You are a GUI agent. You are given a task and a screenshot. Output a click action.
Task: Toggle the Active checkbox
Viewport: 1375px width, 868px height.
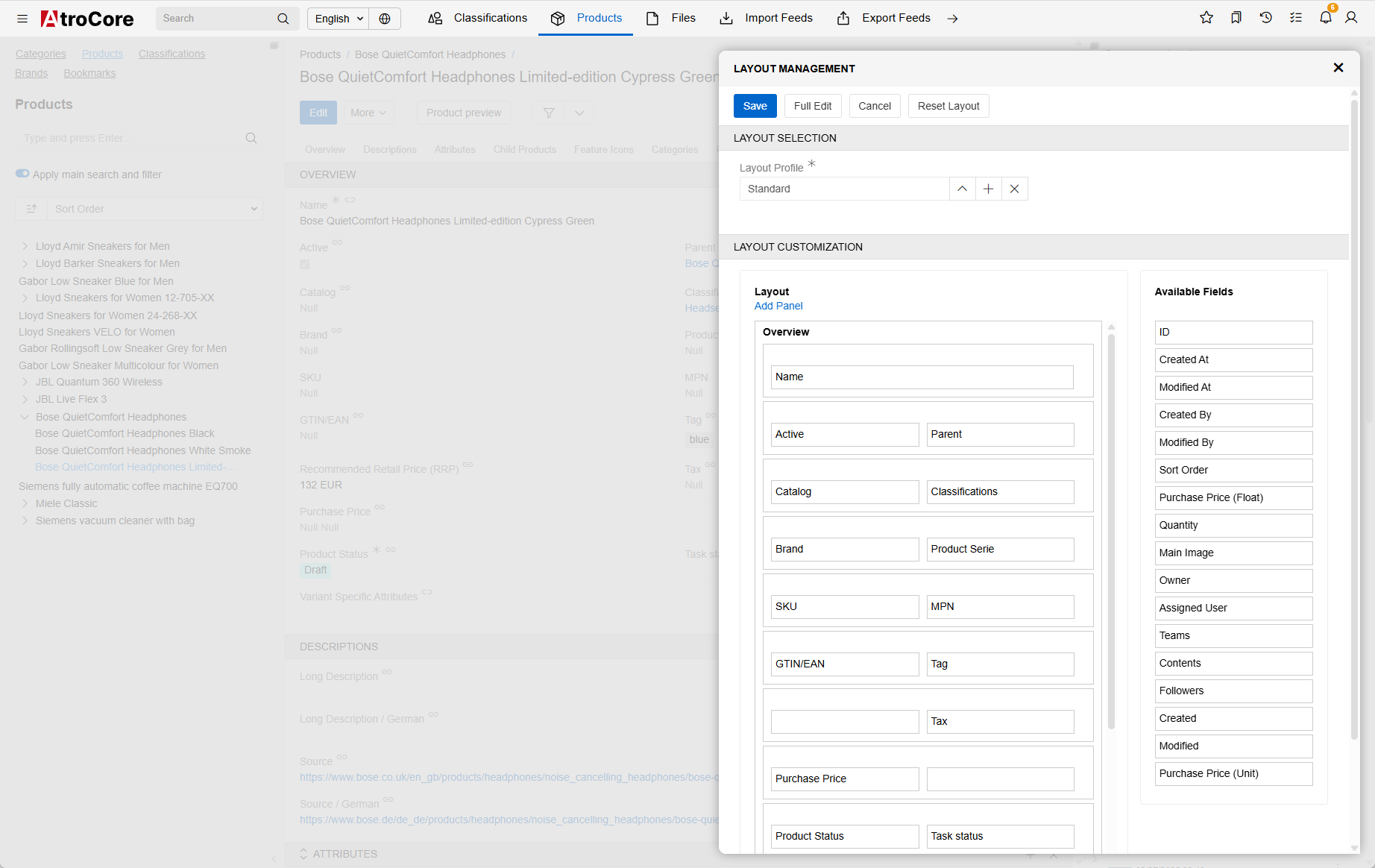[305, 265]
